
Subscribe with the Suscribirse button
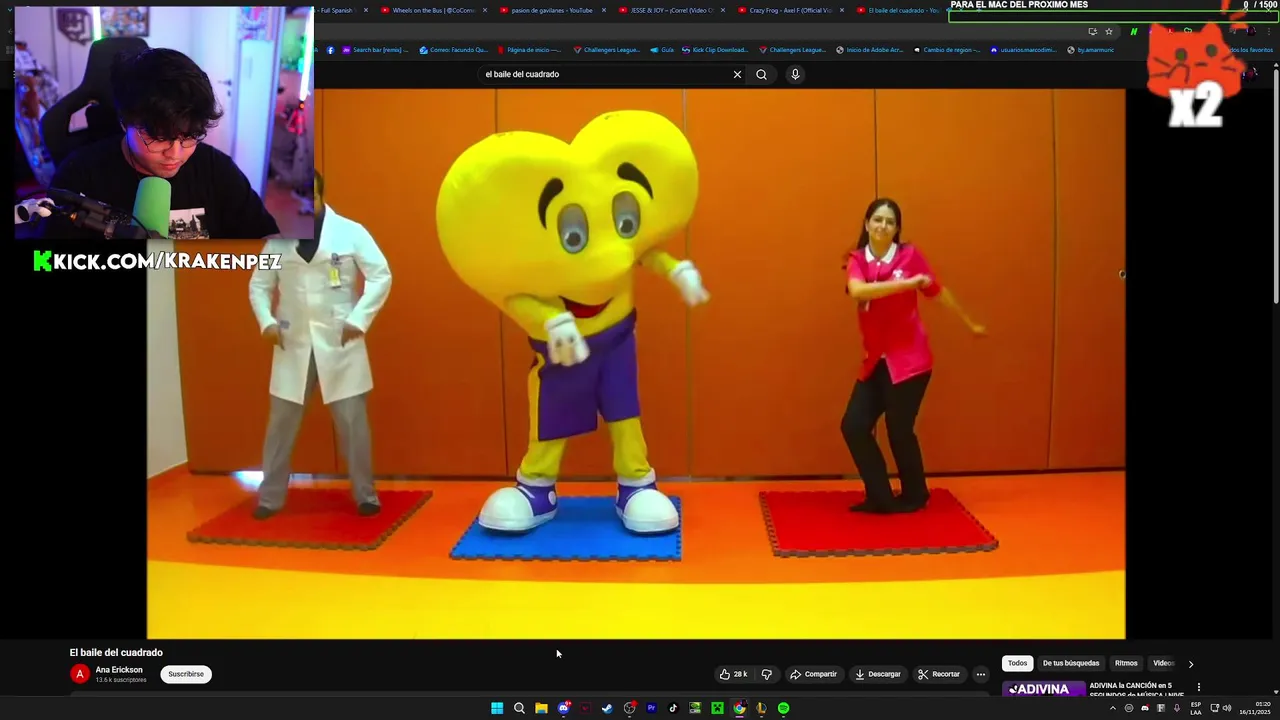tap(186, 674)
